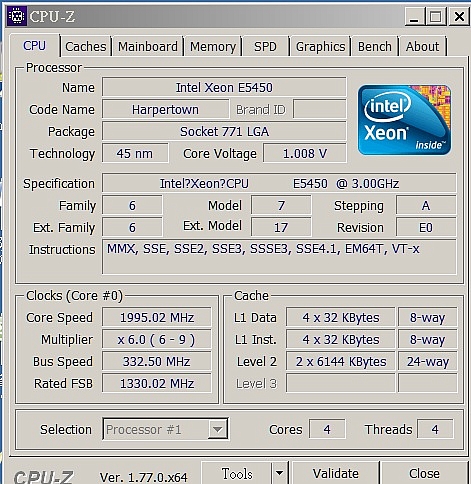Image resolution: width=471 pixels, height=484 pixels.
Task: Click the Core Speed value 1995.02 MHz
Action: pos(157,317)
